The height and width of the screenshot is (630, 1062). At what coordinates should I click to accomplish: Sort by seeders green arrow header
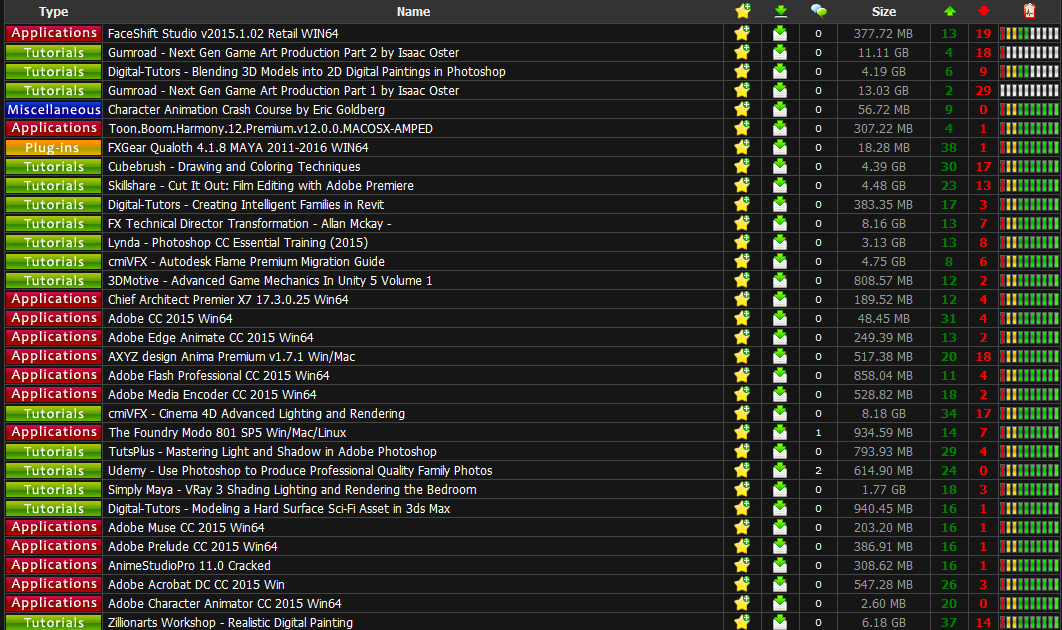click(x=950, y=11)
